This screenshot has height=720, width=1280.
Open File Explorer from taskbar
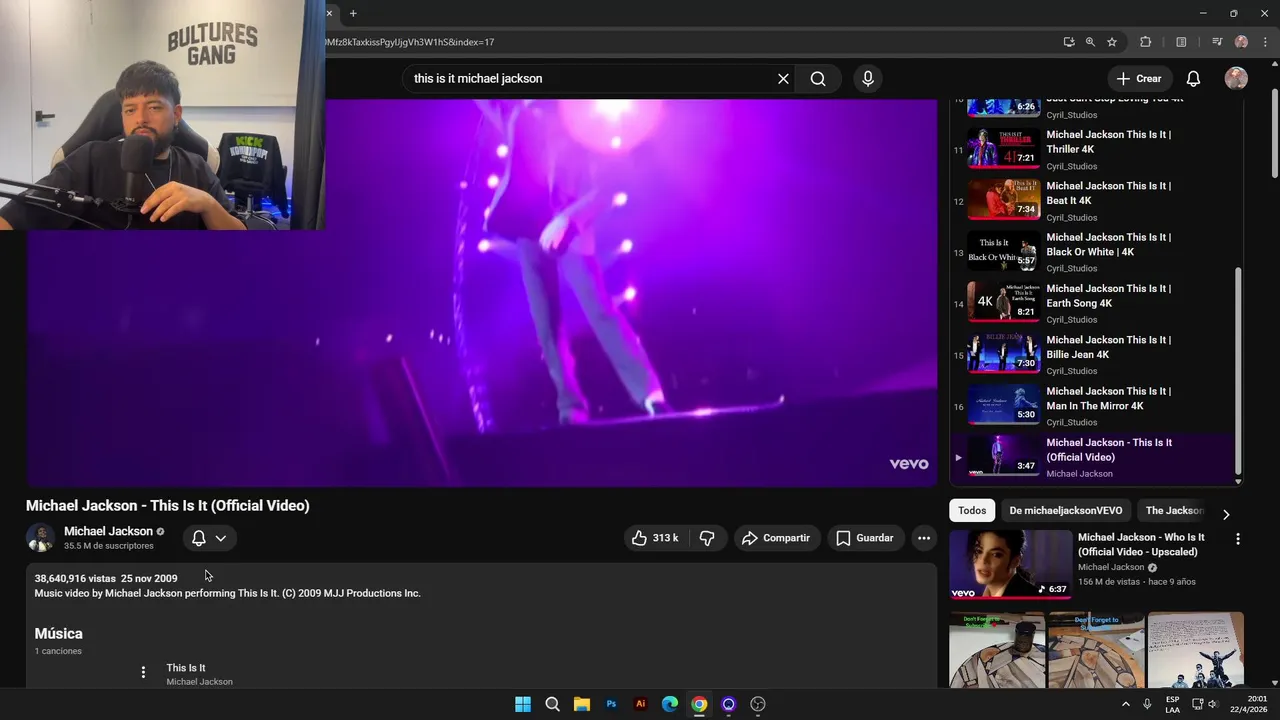(x=582, y=704)
